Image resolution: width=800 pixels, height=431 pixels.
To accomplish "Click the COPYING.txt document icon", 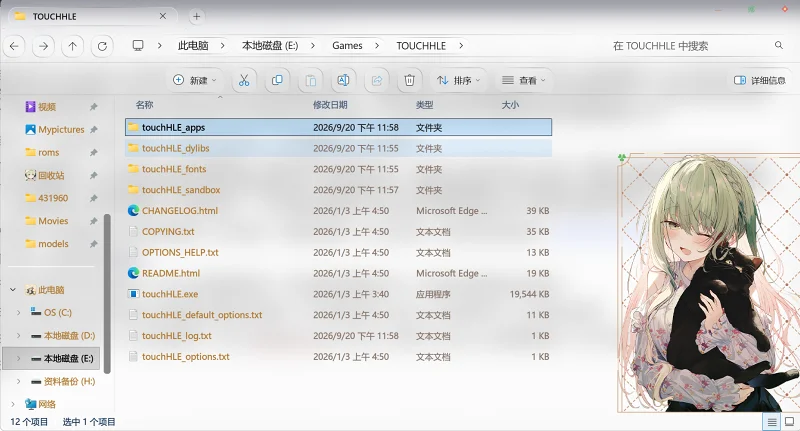I will [133, 232].
